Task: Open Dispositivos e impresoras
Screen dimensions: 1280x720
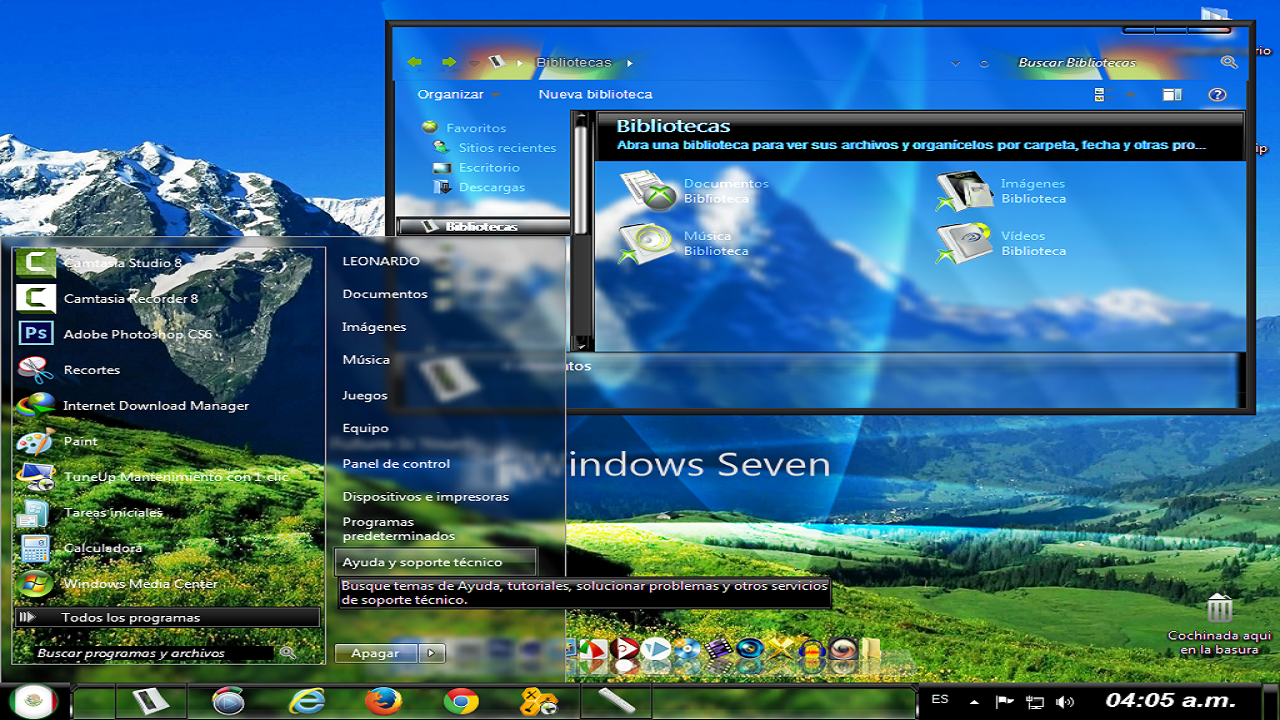Action: [x=425, y=497]
